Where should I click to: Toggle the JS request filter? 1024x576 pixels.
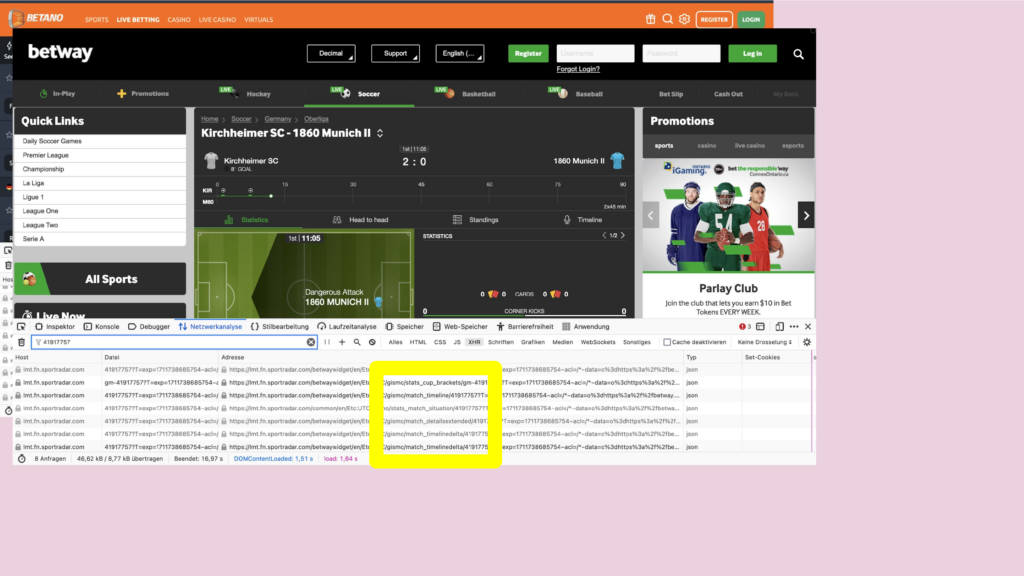tap(456, 342)
